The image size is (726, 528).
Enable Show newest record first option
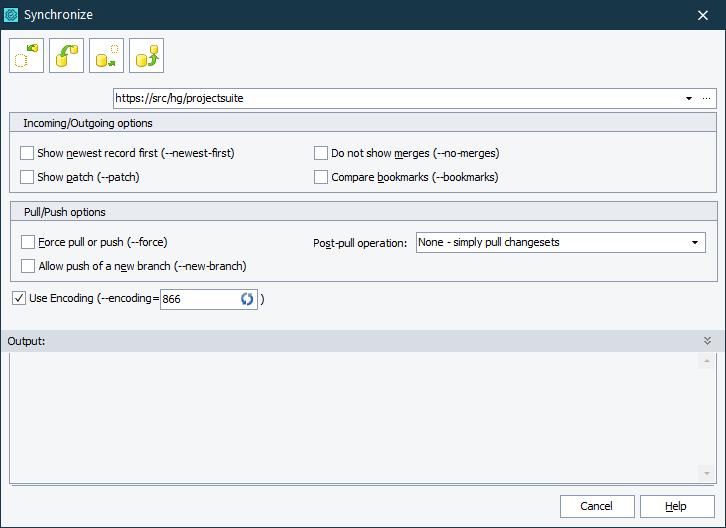27,154
